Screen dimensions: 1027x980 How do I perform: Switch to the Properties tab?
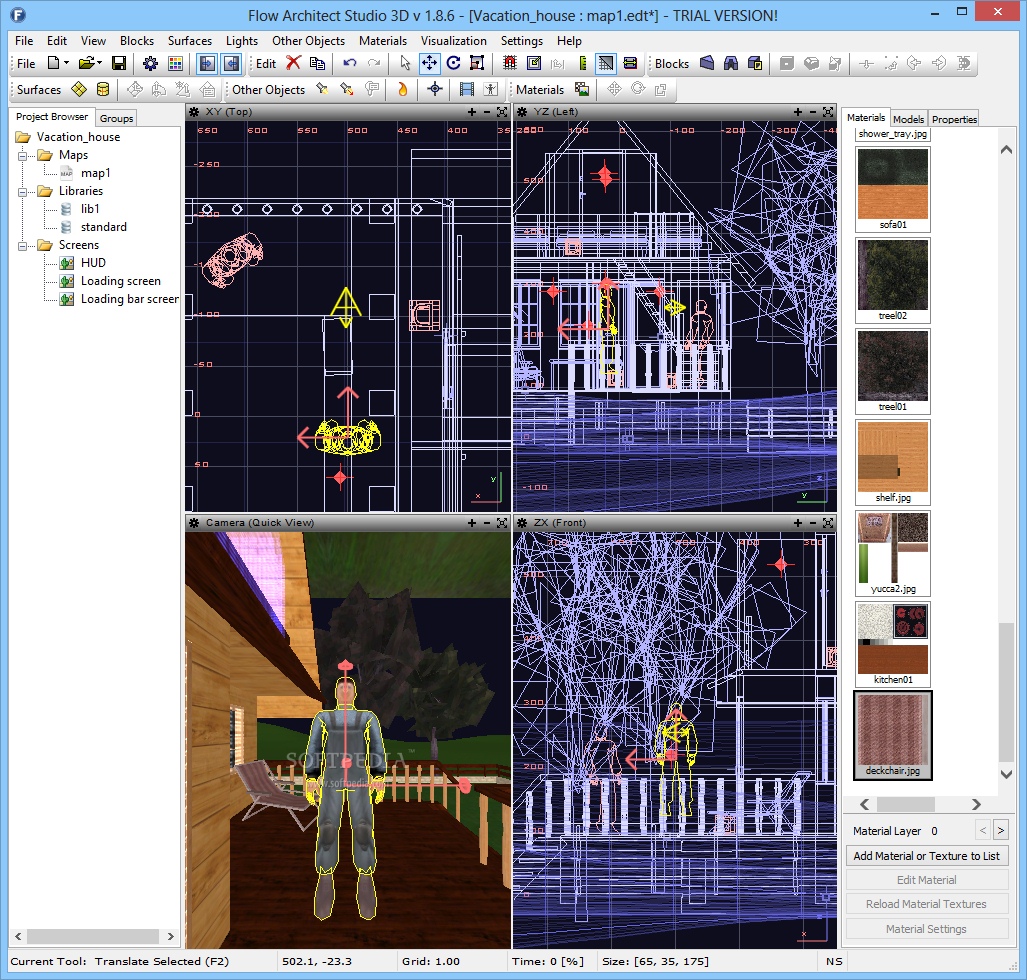pos(954,119)
